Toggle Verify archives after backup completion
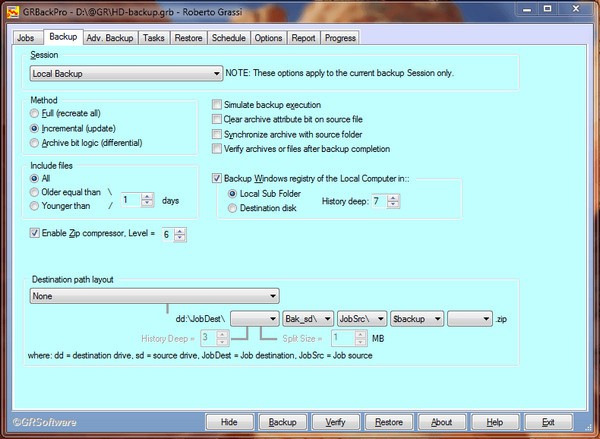 click(217, 149)
